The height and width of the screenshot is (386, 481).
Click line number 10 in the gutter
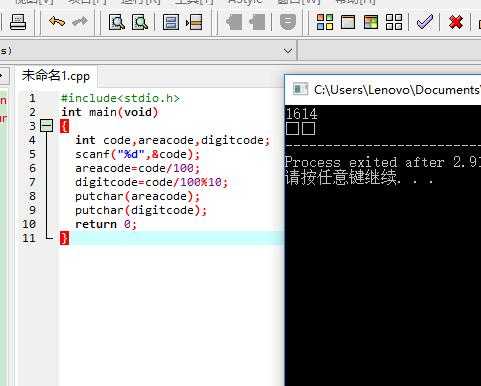coord(29,224)
